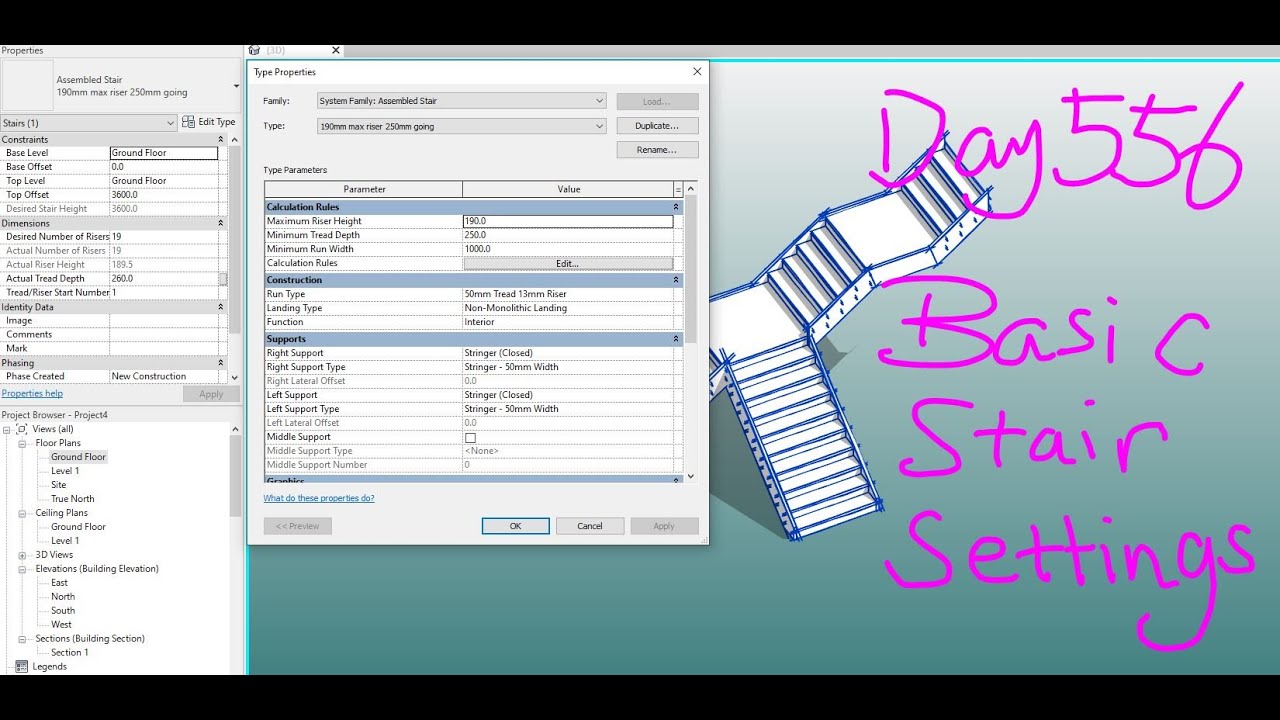Open the type selector dropdown arrow in Properties
1280x720 pixels.
point(236,86)
